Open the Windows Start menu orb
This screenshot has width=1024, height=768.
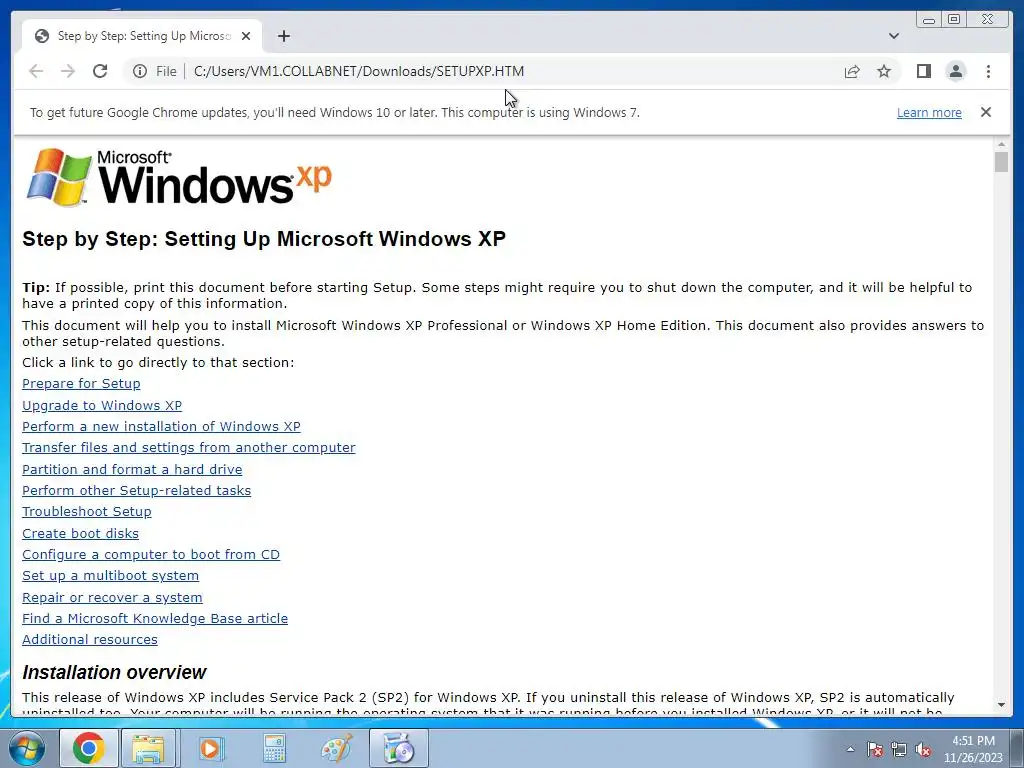tap(27, 748)
